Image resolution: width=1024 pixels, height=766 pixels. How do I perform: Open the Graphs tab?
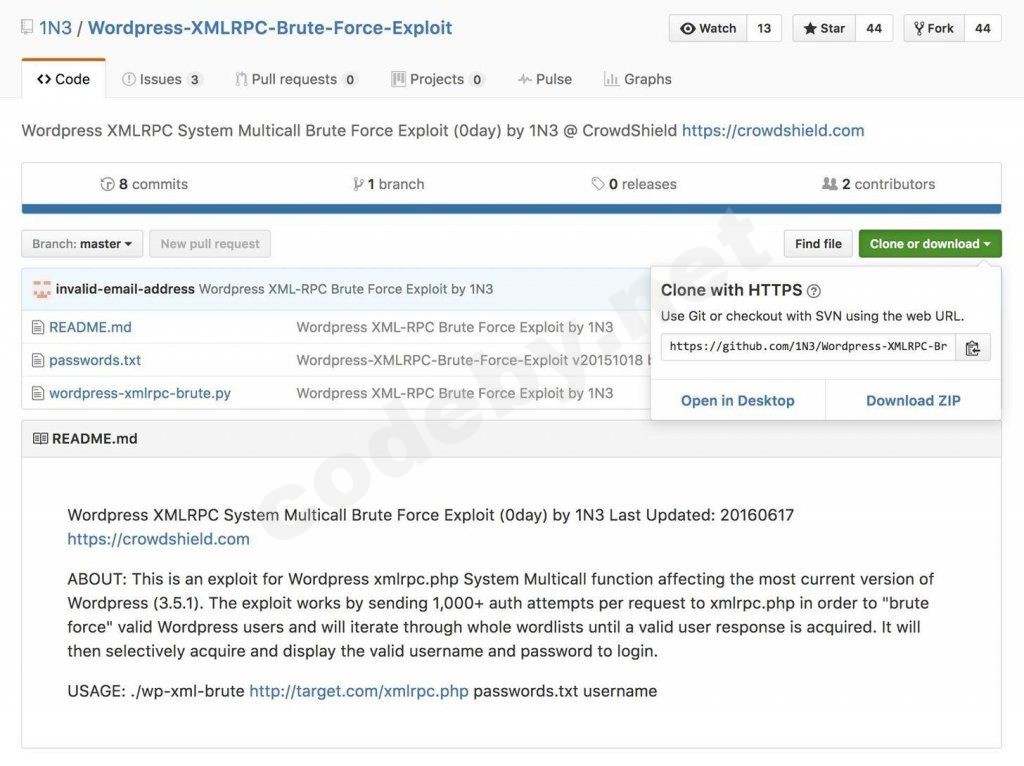[x=637, y=78]
